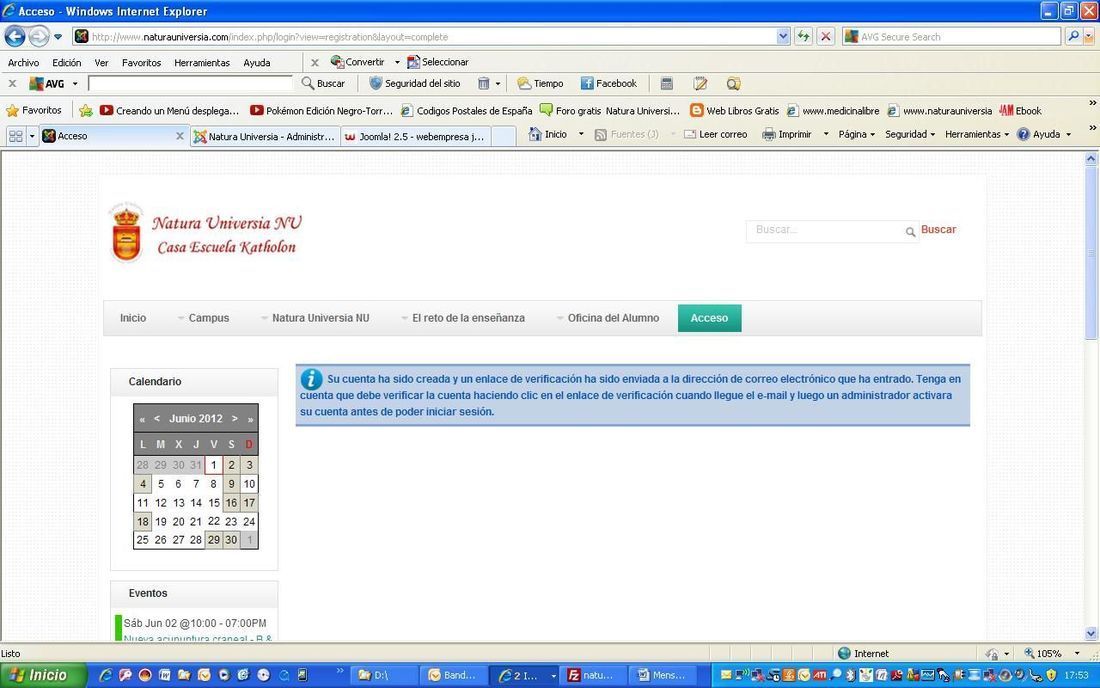Viewport: 1100px width, 688px height.
Task: Expand the AVG logo dropdown arrow
Action: tap(74, 83)
